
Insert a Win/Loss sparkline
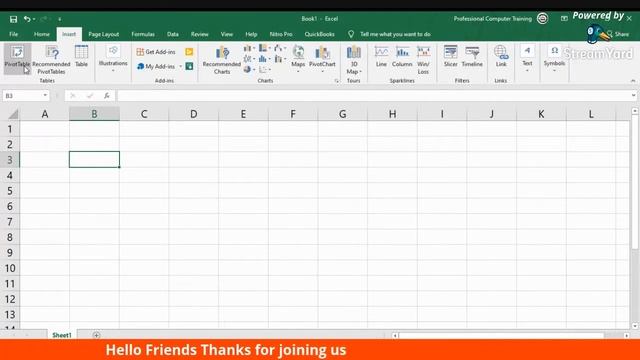[423, 60]
